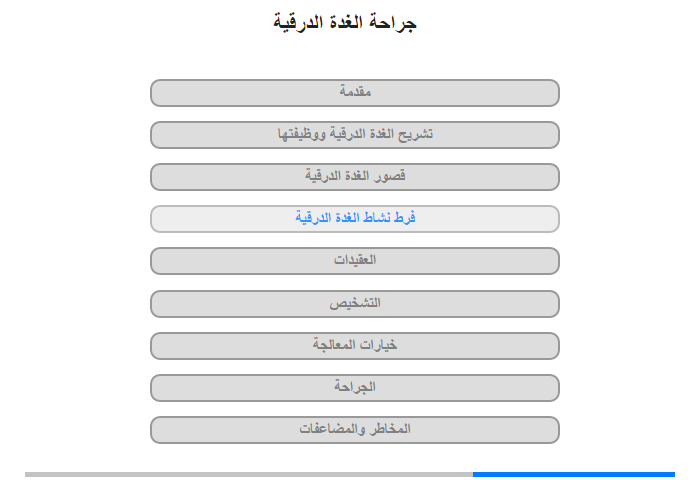Open the treatment options button
Viewport: 700px width, 480px height.
click(354, 346)
